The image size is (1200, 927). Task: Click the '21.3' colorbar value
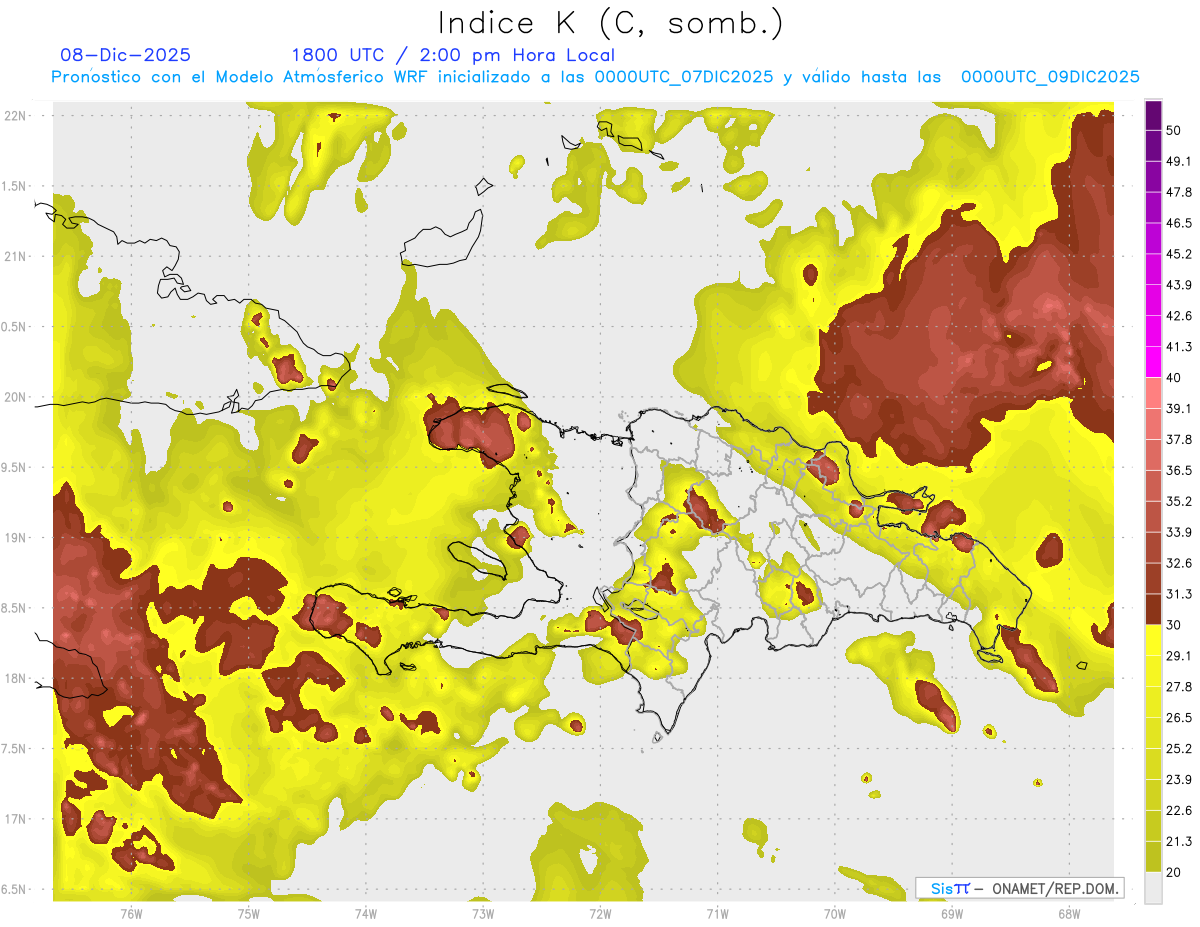(1179, 842)
